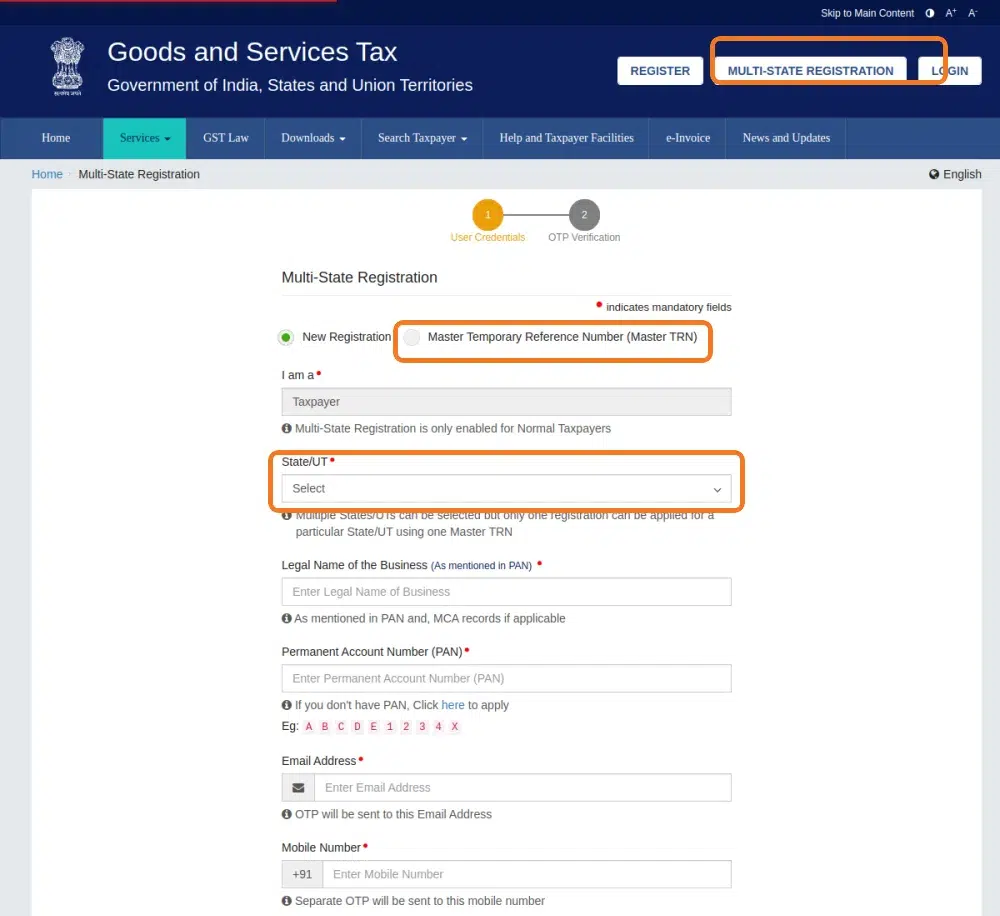Click step 1 User Credentials circle
Viewport: 1000px width, 916px height.
click(x=487, y=215)
